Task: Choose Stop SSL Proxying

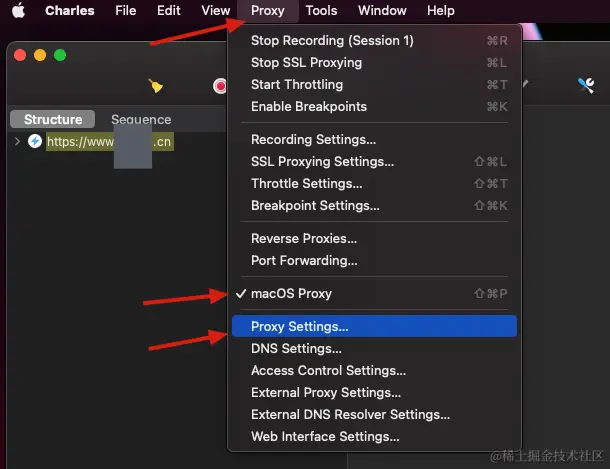Action: point(374,63)
